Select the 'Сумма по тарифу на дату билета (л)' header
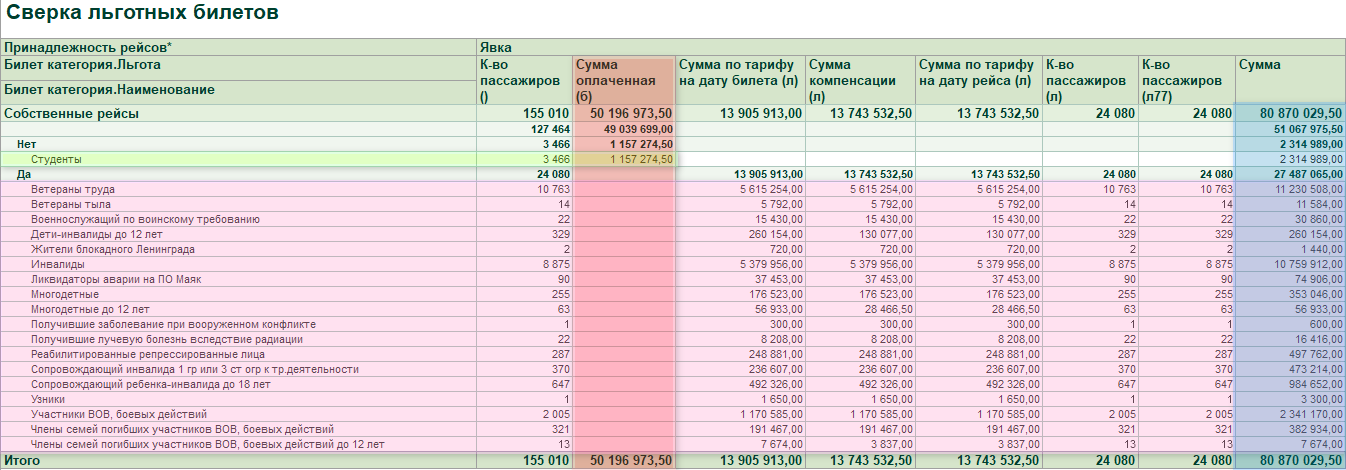The image size is (1346, 470). (x=740, y=80)
